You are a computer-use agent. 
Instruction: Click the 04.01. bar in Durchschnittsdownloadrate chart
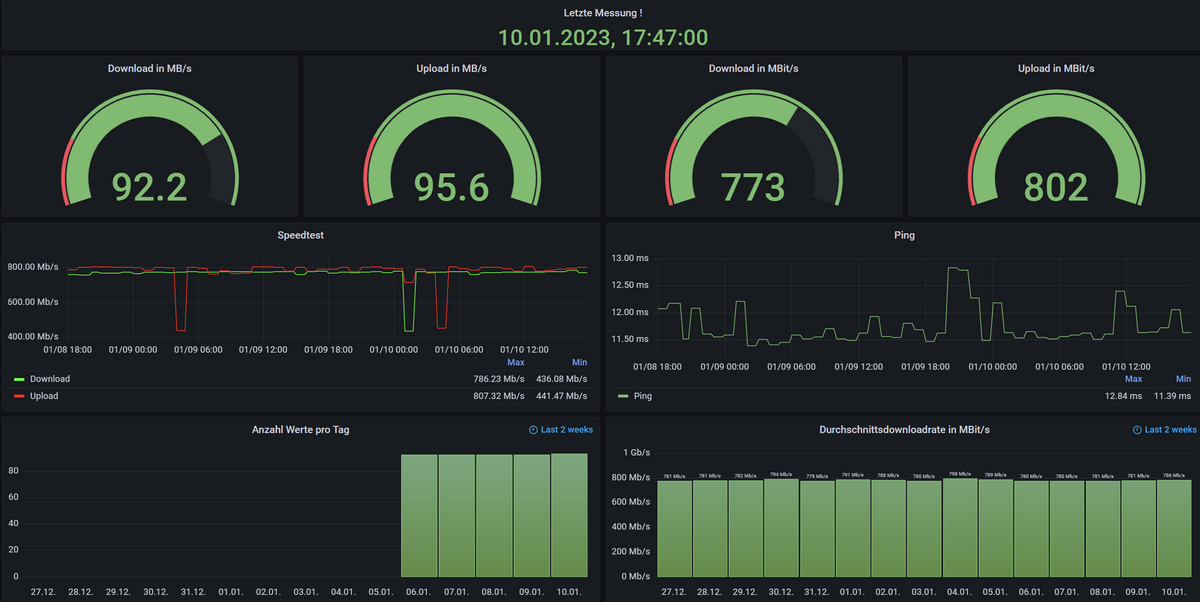tap(960, 527)
